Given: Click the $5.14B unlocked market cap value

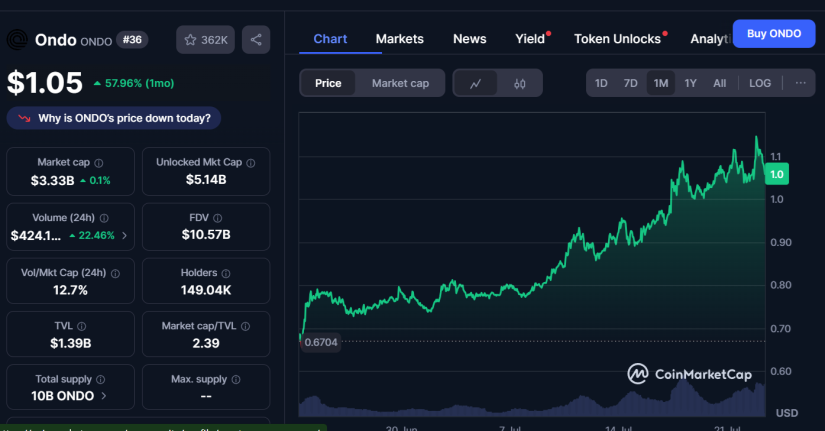Looking at the screenshot, I should [206, 180].
